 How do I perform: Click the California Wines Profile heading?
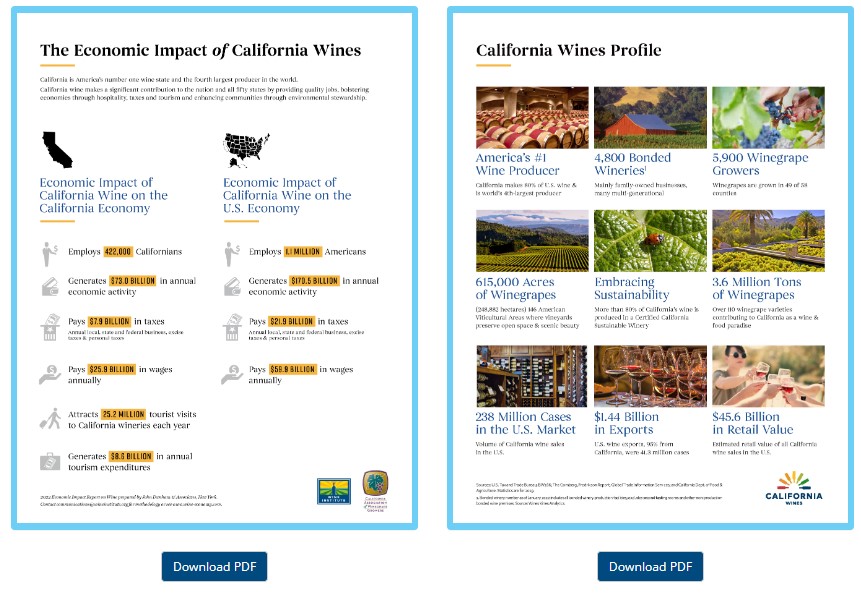568,50
